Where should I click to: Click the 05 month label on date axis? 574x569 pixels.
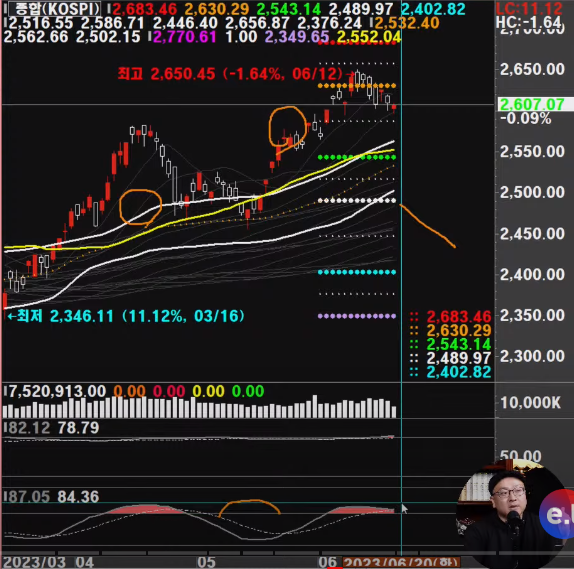click(x=206, y=562)
